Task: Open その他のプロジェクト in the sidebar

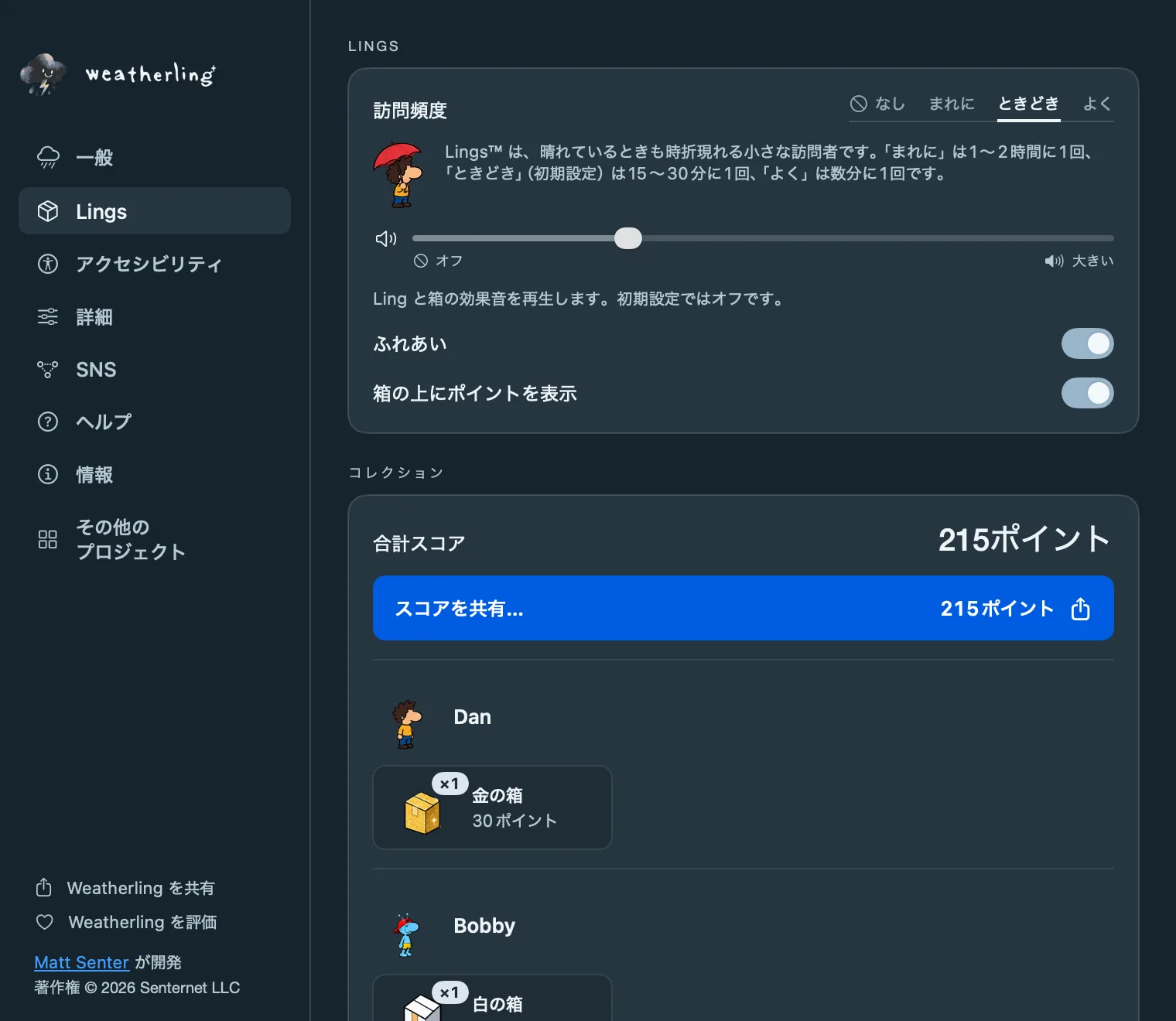Action: (155, 539)
